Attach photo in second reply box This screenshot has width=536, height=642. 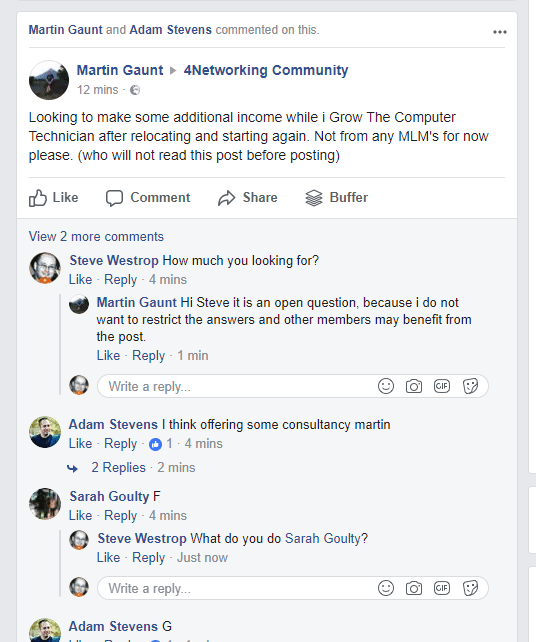pos(414,588)
